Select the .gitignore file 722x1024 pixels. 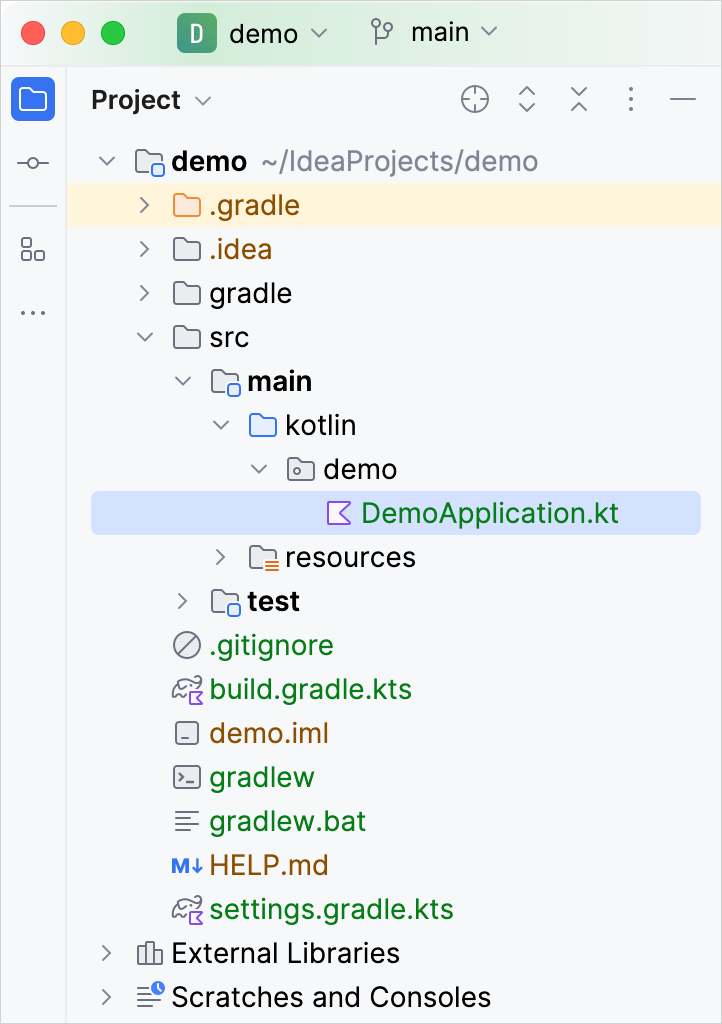coord(271,645)
